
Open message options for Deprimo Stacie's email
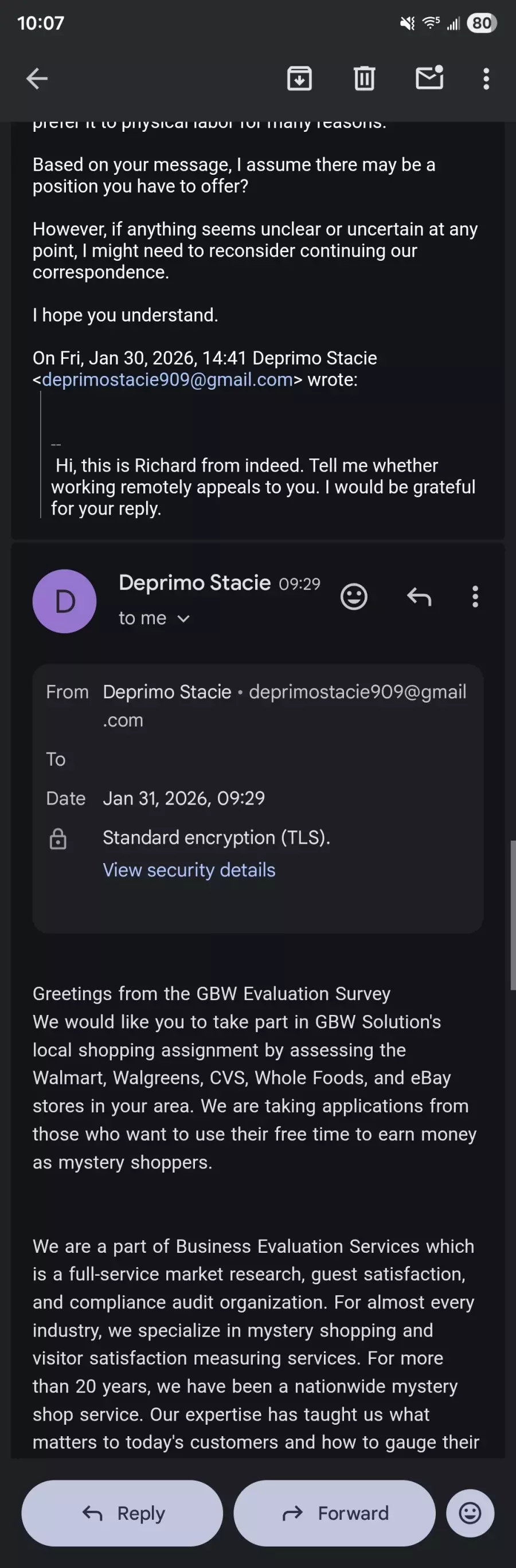[475, 597]
